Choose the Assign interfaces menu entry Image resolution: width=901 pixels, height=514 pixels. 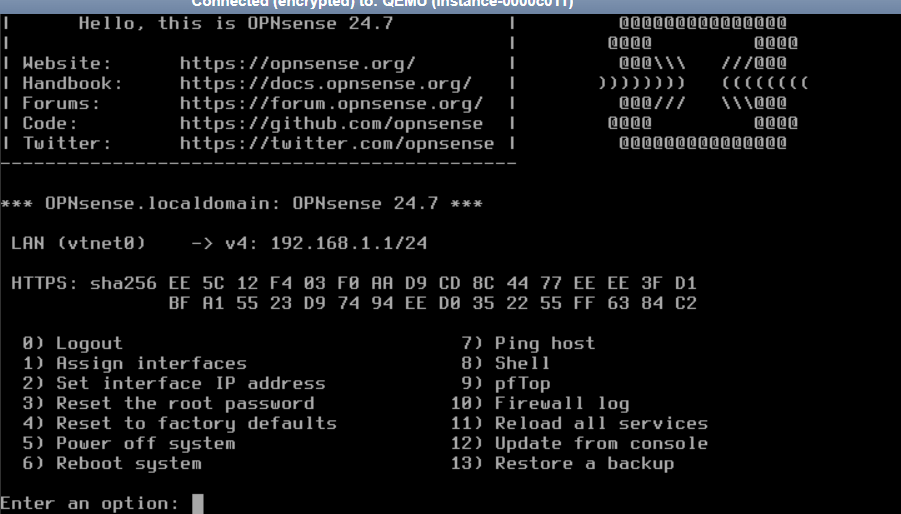click(150, 363)
